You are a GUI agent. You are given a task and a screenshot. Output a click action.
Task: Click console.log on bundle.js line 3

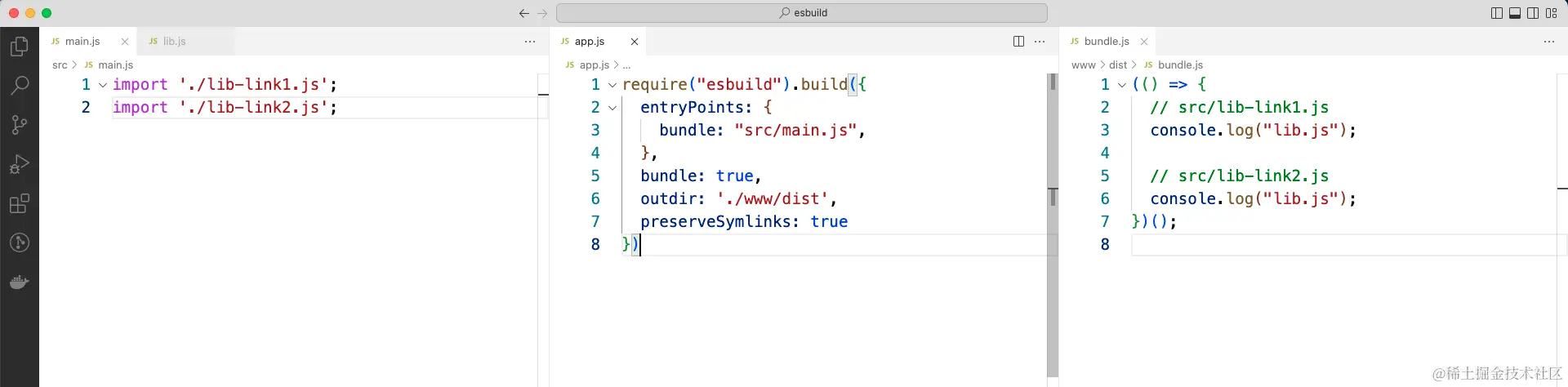(x=1202, y=130)
